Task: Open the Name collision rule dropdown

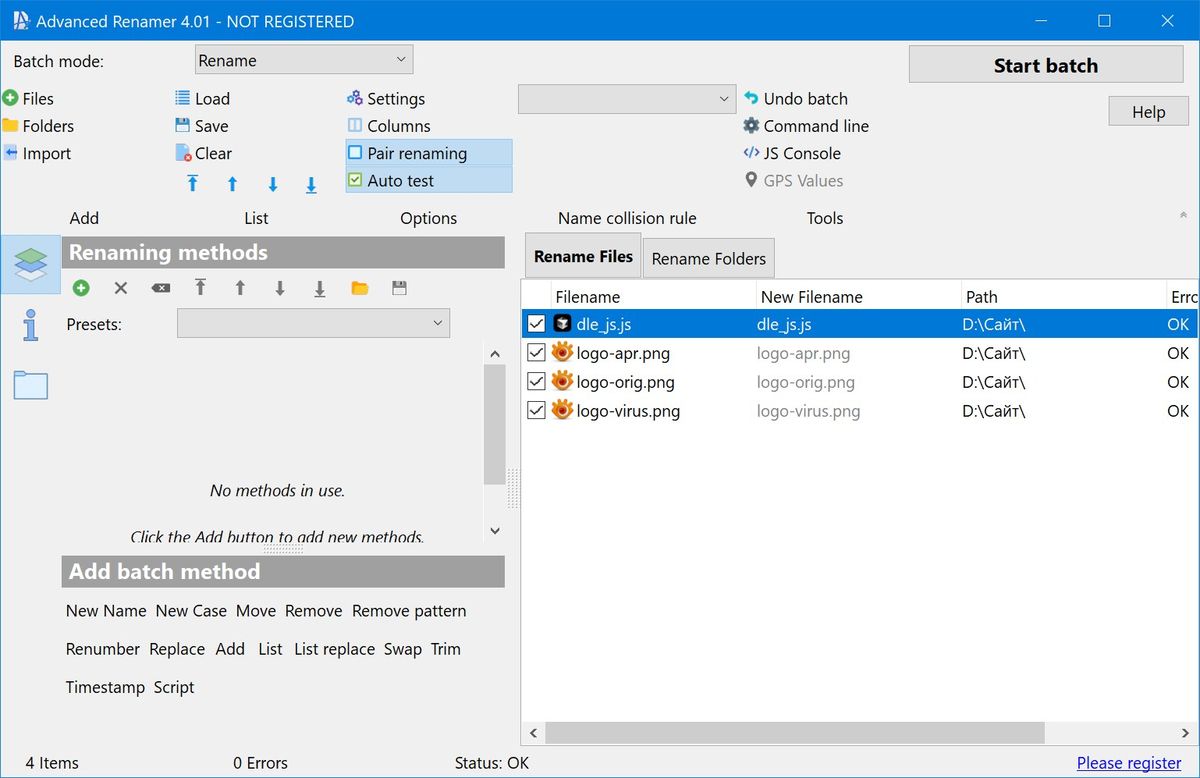Action: [627, 99]
